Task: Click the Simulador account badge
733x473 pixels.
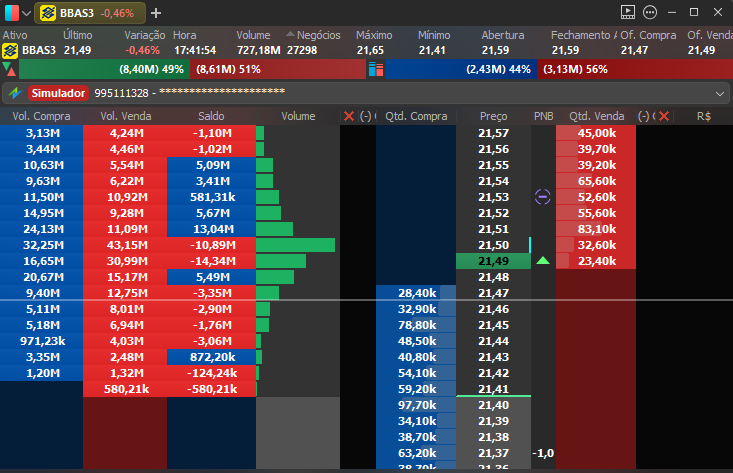Action: (x=58, y=93)
